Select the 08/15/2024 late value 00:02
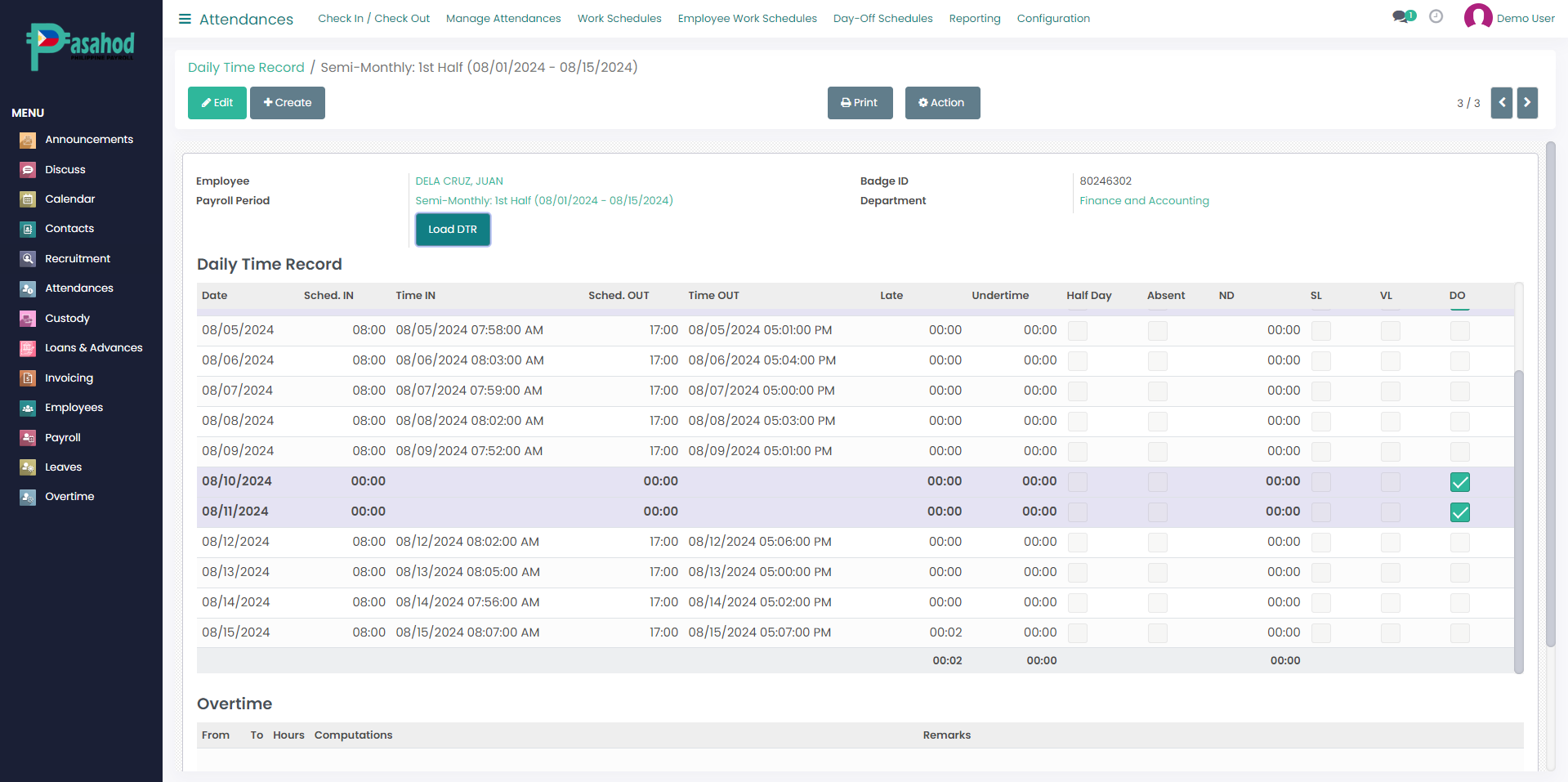The width and height of the screenshot is (1568, 782). 945,632
